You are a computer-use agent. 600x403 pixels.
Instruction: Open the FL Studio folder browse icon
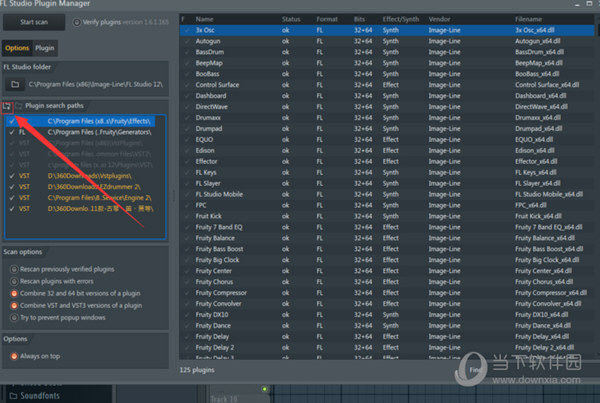pos(15,84)
